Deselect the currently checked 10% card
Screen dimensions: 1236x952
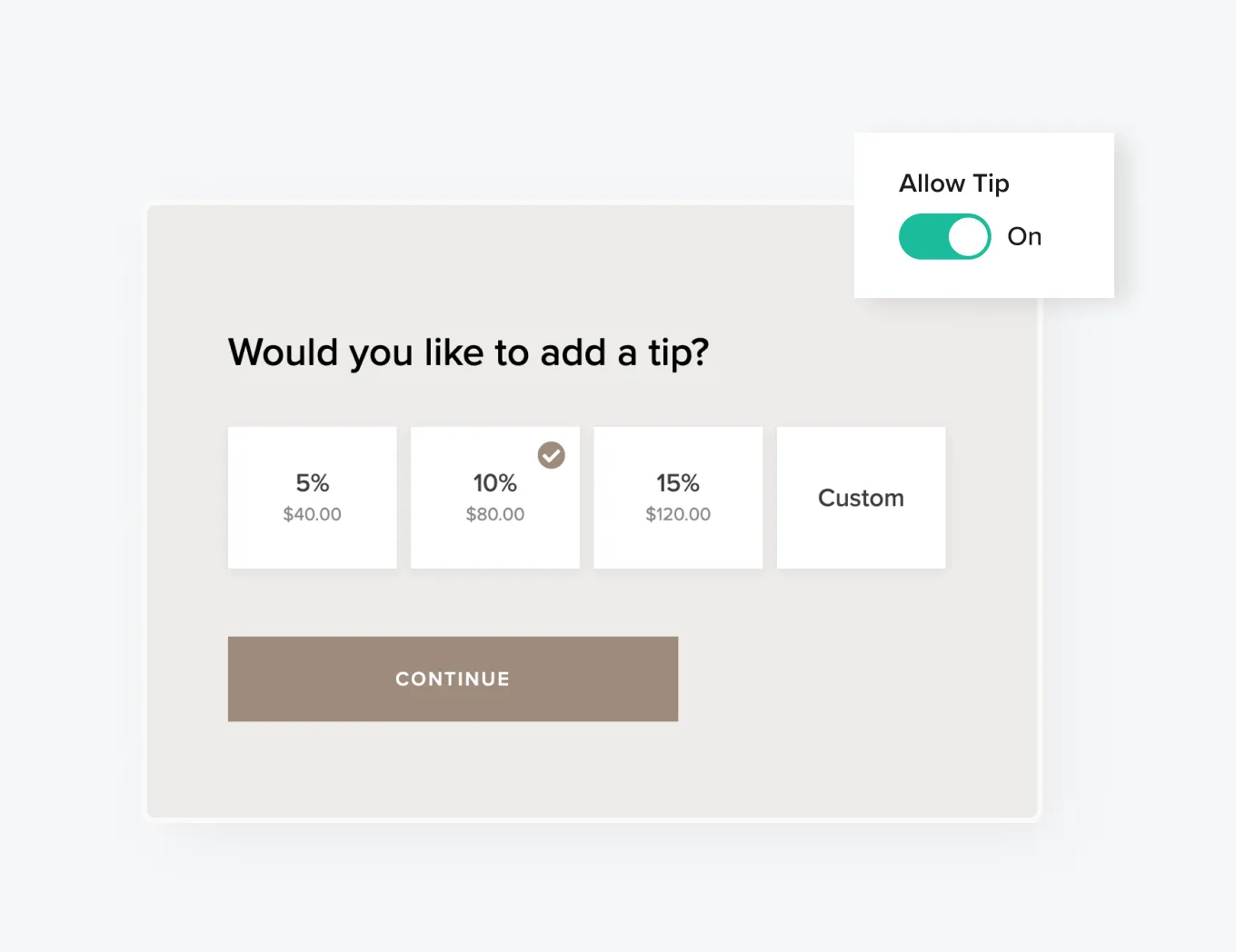[494, 498]
